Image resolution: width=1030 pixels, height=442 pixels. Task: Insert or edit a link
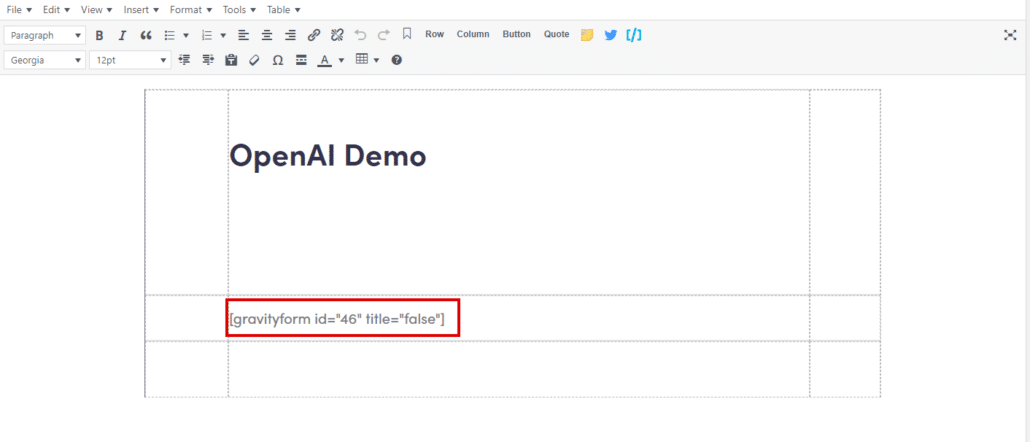(x=314, y=35)
